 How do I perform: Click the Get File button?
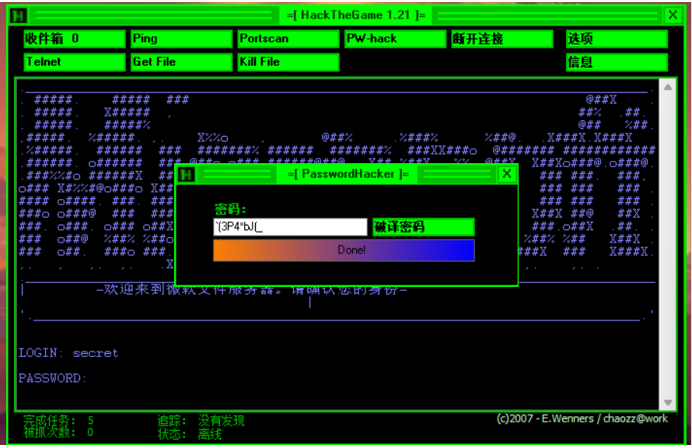[181, 62]
